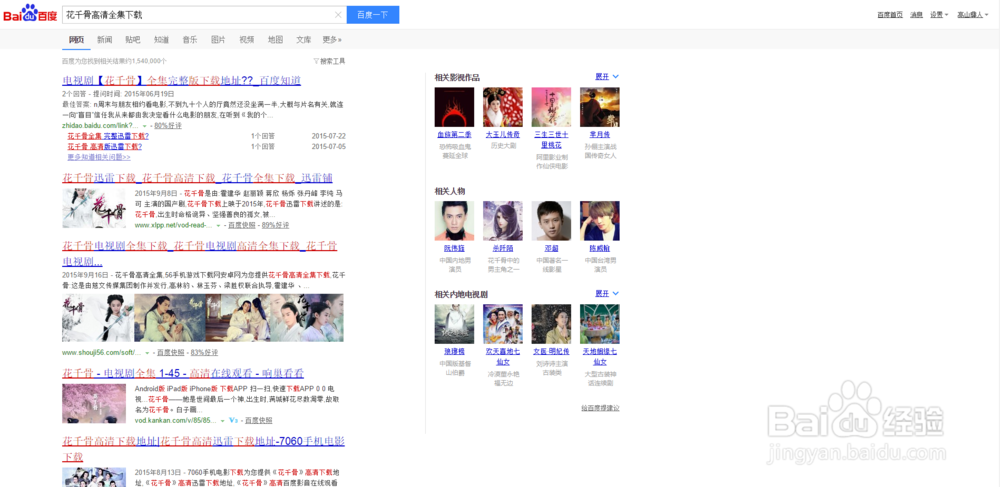Screen dimensions: 1000x487
Task: Open 欢天喜地七仙女 title link
Action: pos(503,356)
